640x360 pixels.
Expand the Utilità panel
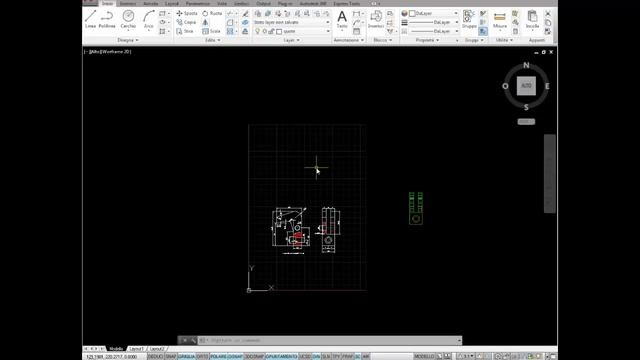point(504,40)
